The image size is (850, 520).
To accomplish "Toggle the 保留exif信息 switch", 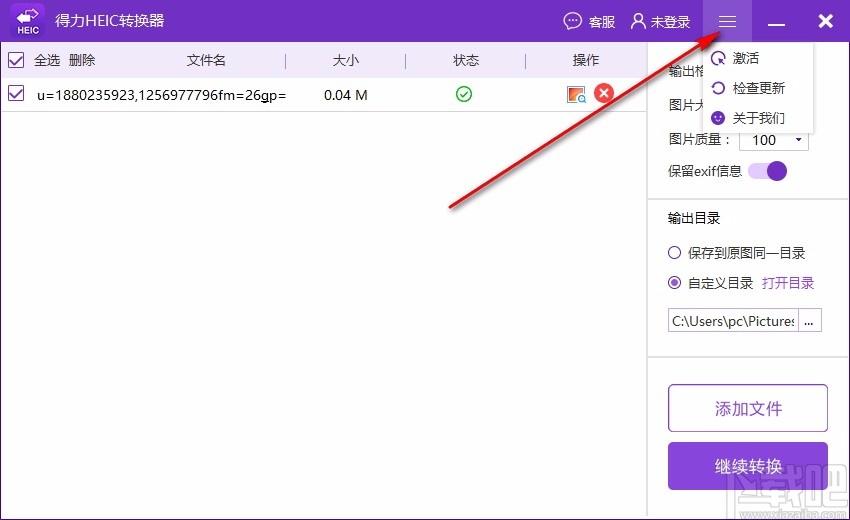I will [768, 171].
